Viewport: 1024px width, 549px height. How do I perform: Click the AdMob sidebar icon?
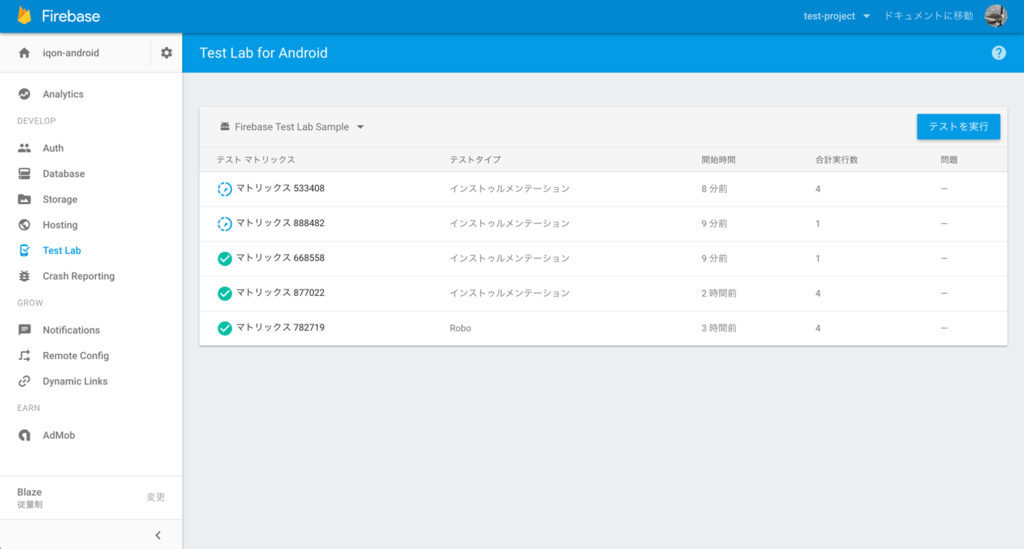[24, 435]
